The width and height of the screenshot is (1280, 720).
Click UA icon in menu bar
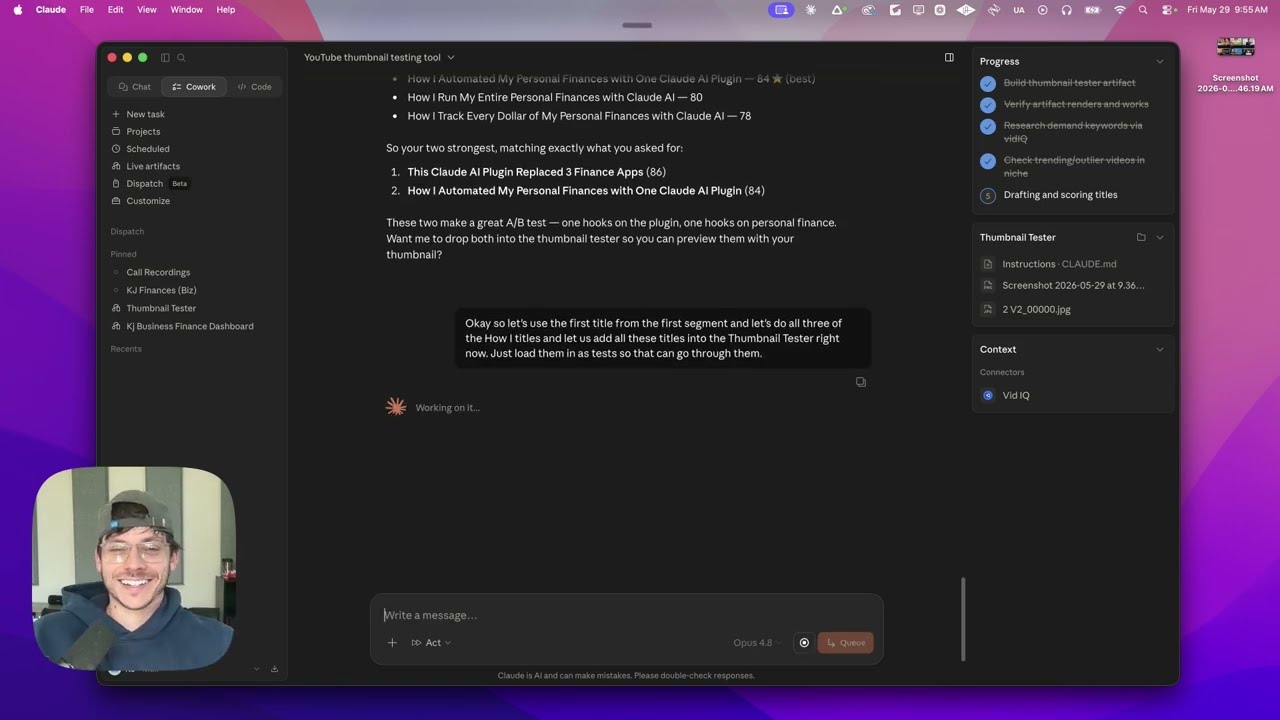1019,10
